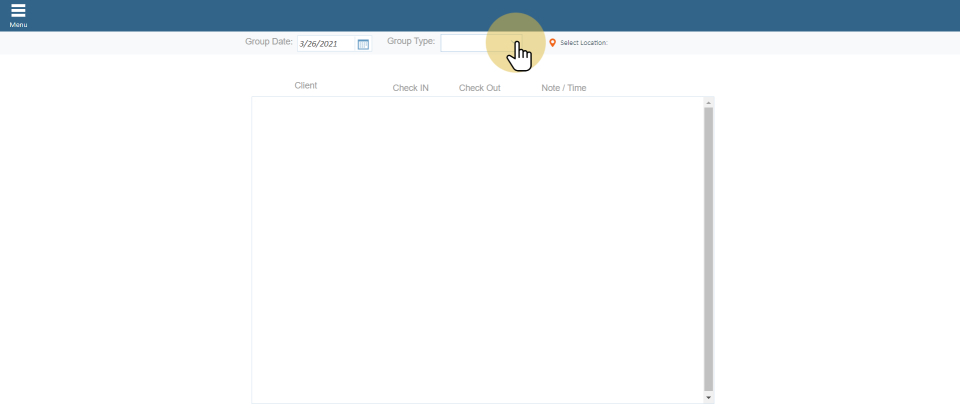
Task: Click the Group Date label
Action: tap(268, 42)
